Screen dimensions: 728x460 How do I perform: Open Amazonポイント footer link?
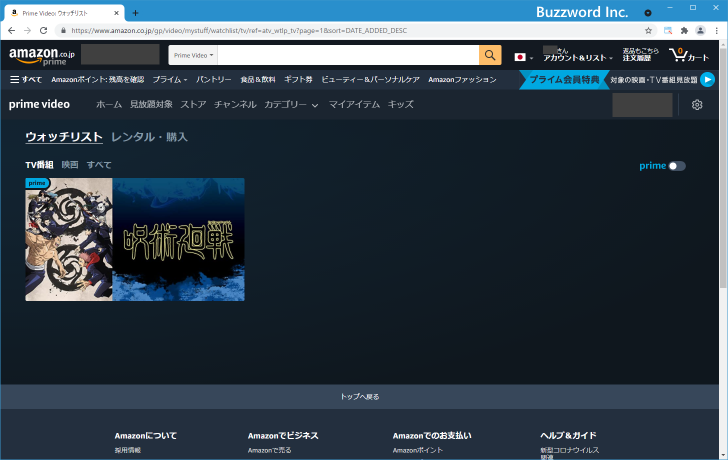pos(418,450)
